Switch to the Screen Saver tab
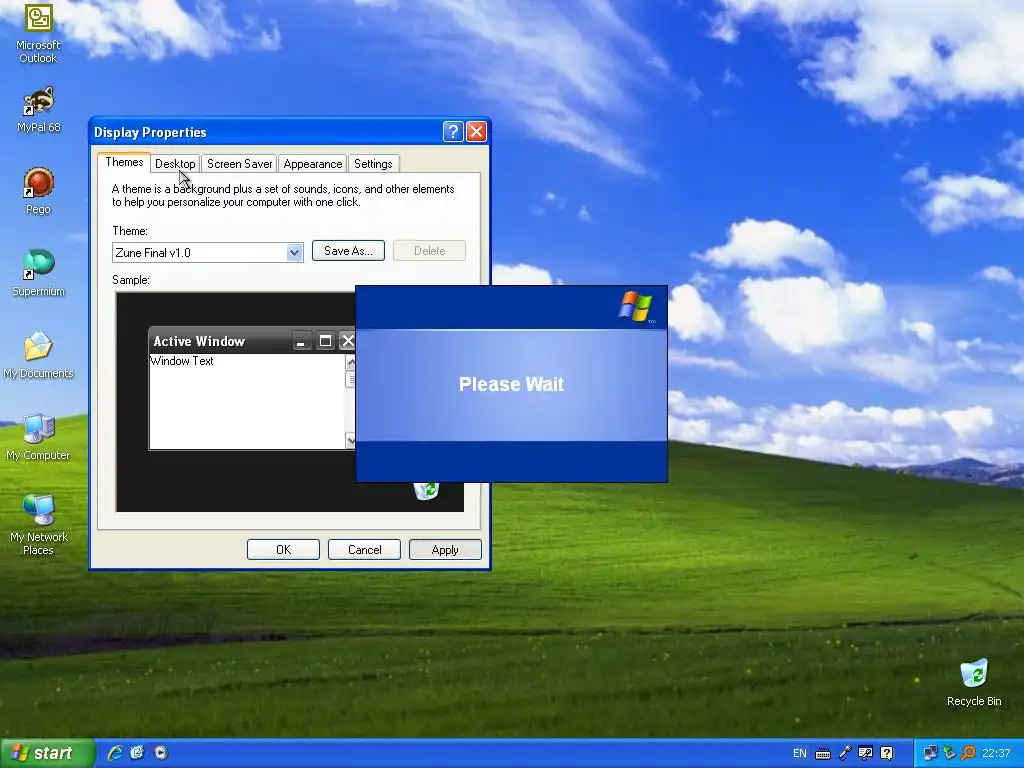The image size is (1024, 768). pos(239,164)
